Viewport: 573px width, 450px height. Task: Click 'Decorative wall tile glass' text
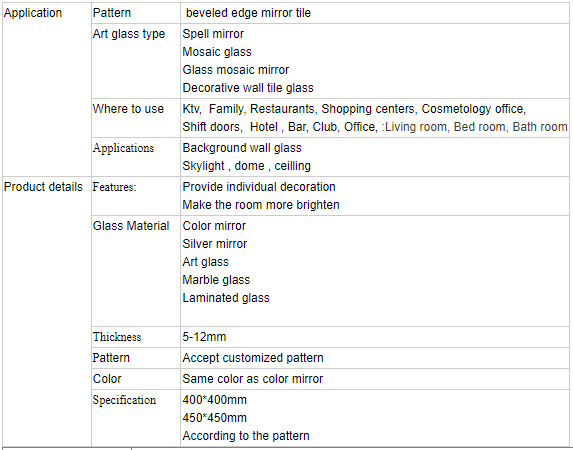tap(248, 88)
